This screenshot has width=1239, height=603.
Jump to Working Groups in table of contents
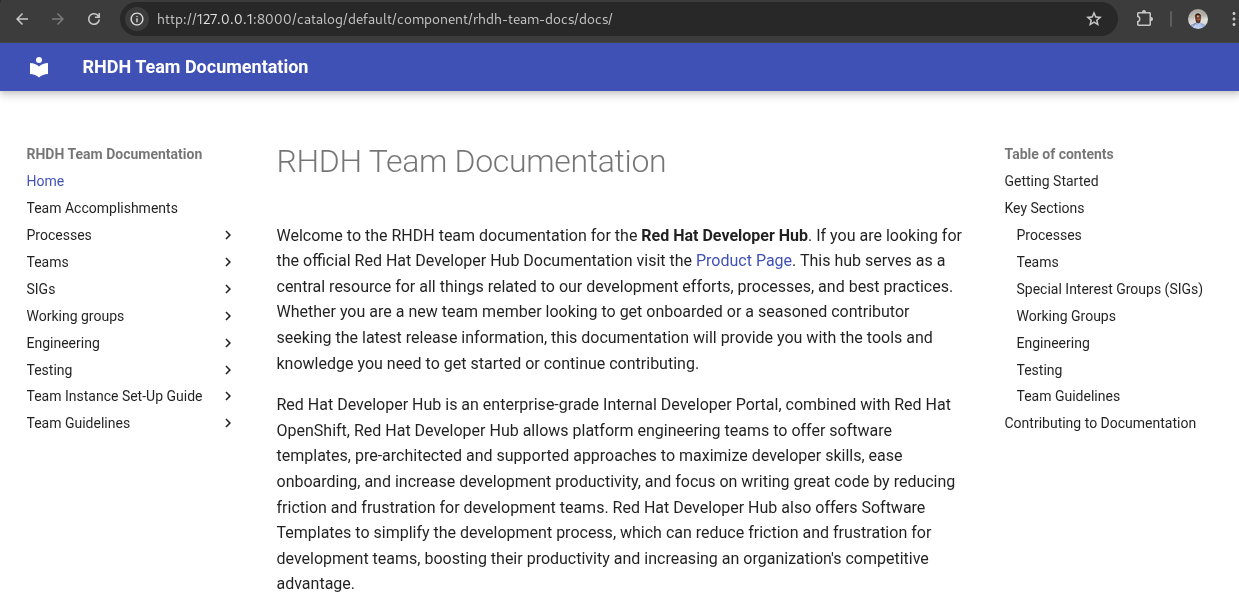[1066, 316]
